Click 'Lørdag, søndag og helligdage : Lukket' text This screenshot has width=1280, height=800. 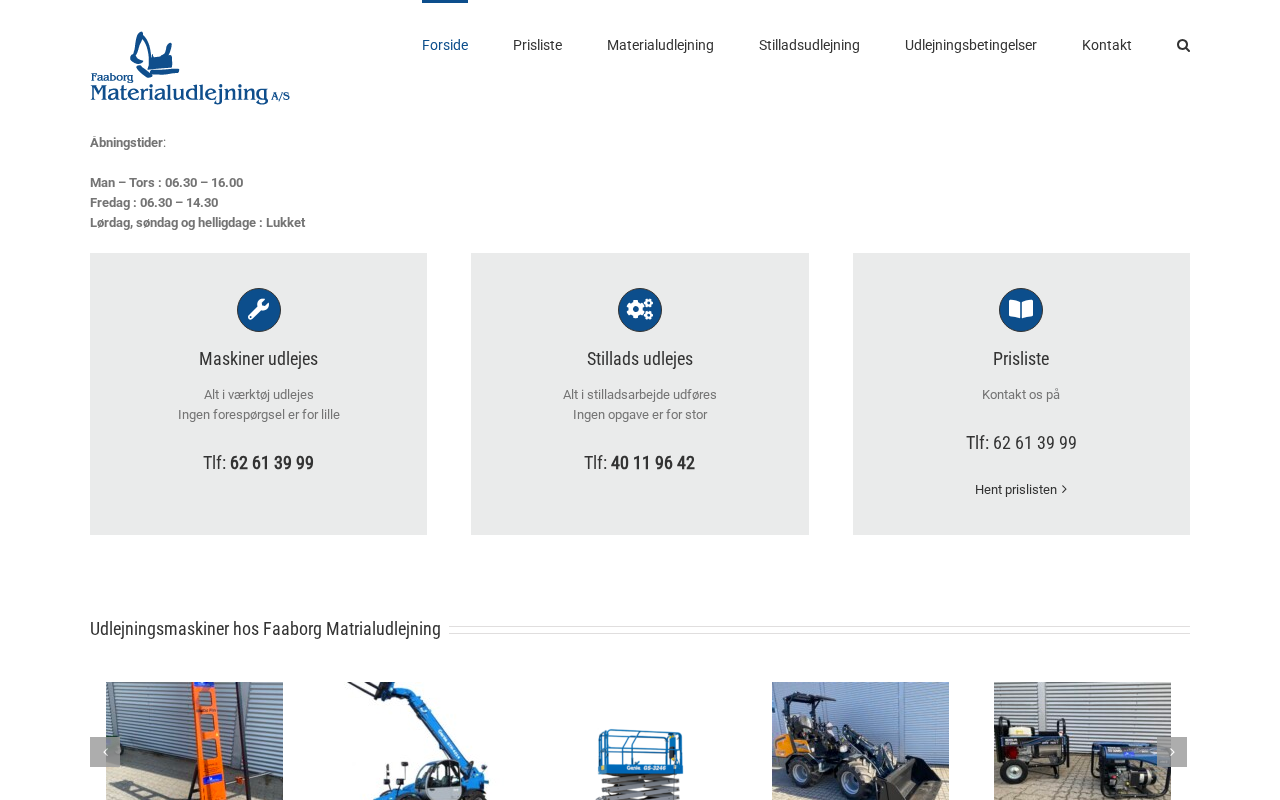[198, 223]
